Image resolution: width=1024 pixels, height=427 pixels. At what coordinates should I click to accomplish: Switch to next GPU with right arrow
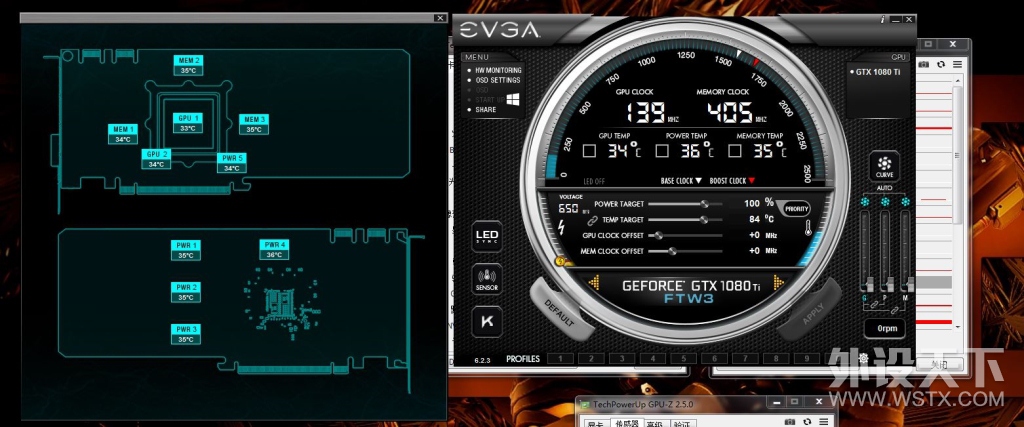click(x=778, y=283)
